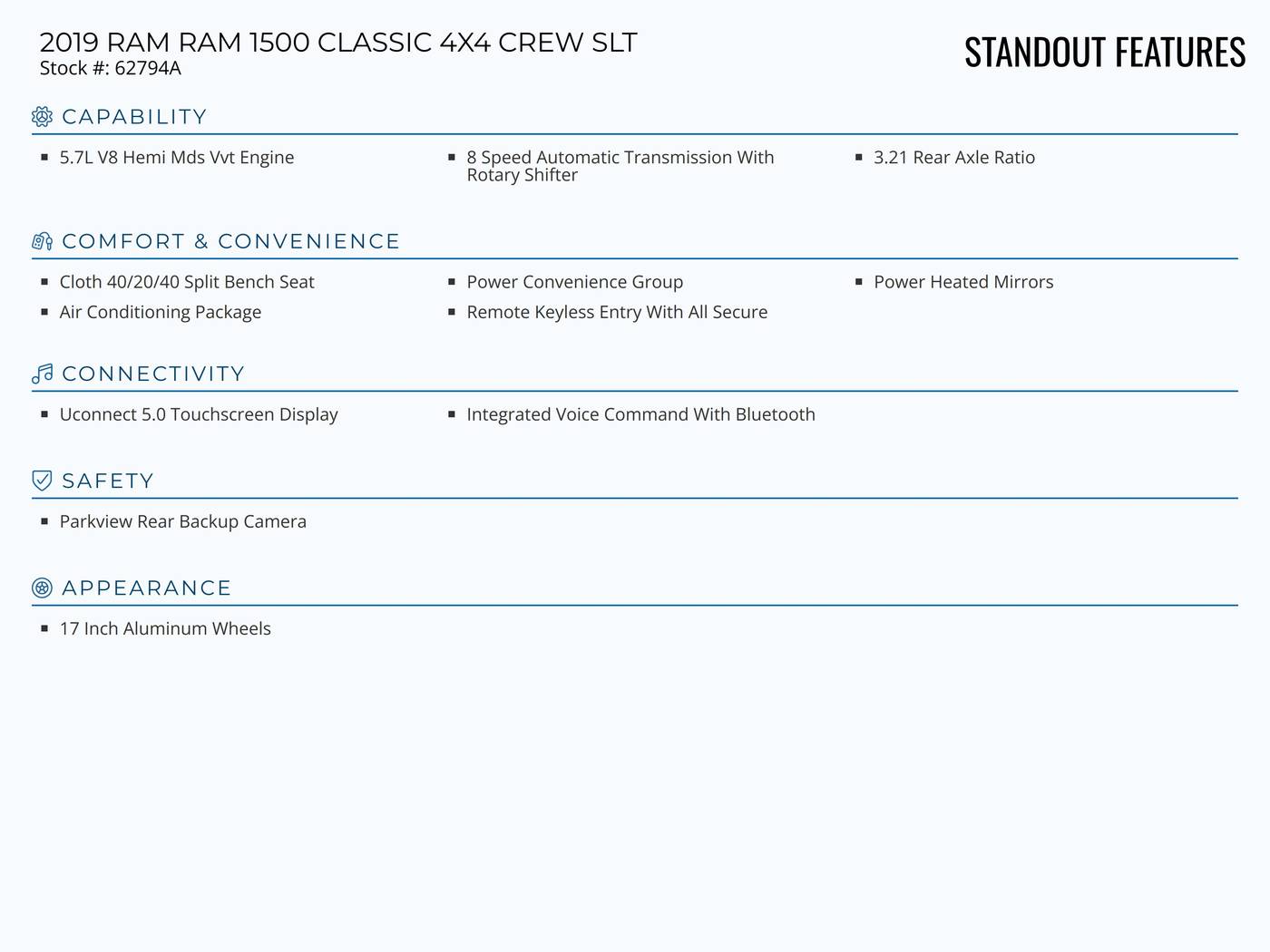Click the Stock number 62794A text
Screen dimensions: 1270x952
[x=111, y=68]
